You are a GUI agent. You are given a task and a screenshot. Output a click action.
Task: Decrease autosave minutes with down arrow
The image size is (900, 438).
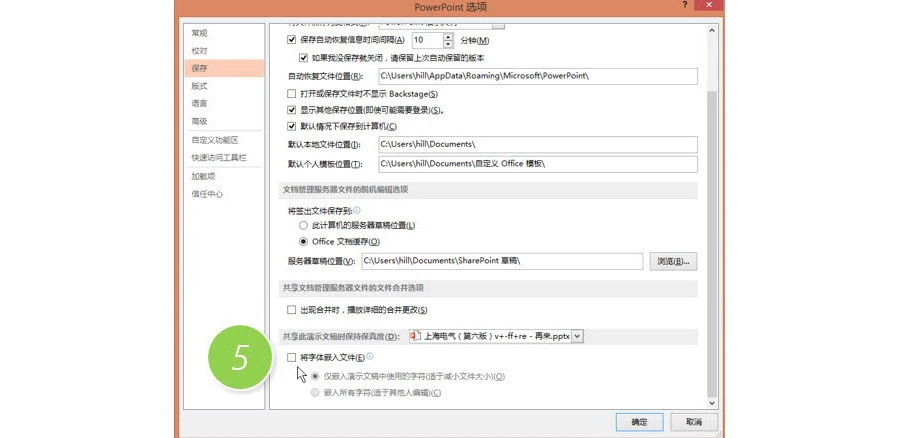[448, 44]
